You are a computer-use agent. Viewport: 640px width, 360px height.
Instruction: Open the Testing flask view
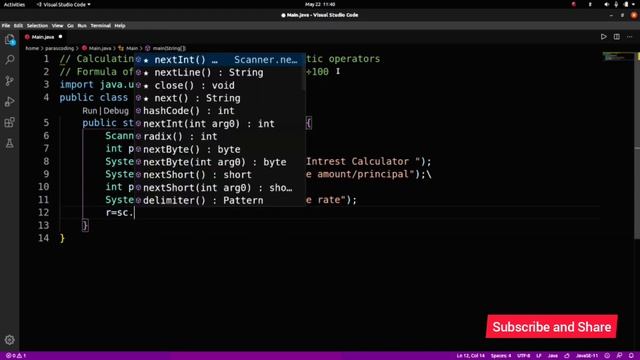10,143
